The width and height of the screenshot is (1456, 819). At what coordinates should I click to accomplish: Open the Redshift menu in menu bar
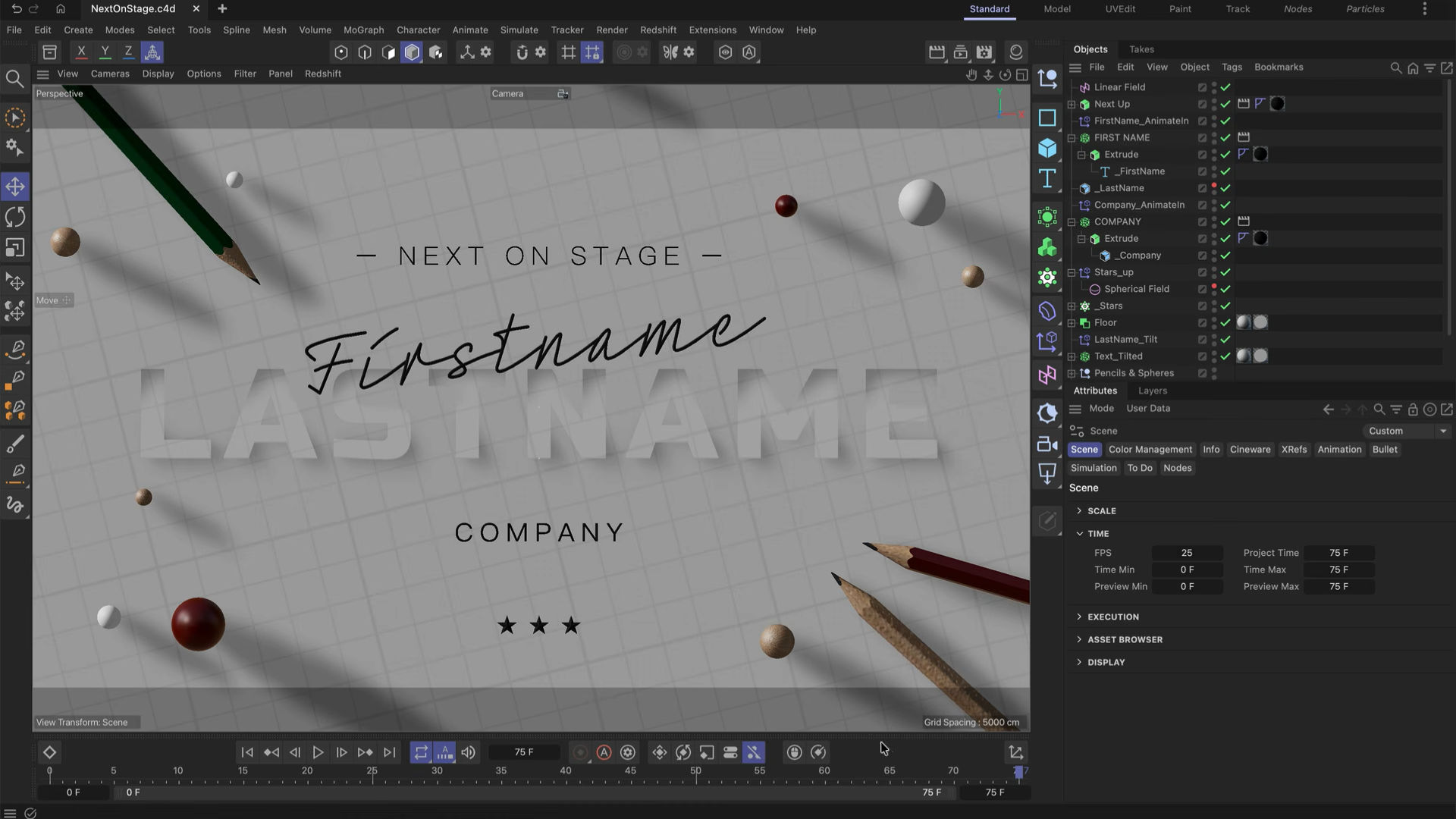point(657,30)
